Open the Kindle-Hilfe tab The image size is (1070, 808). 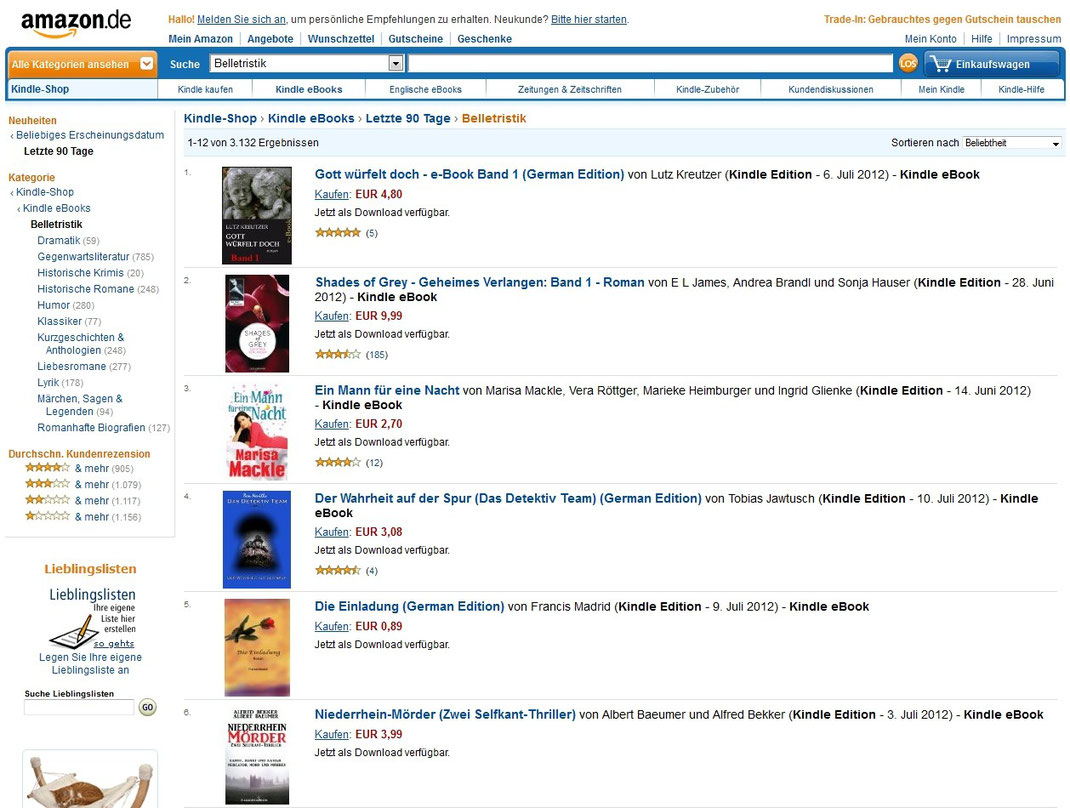1021,89
